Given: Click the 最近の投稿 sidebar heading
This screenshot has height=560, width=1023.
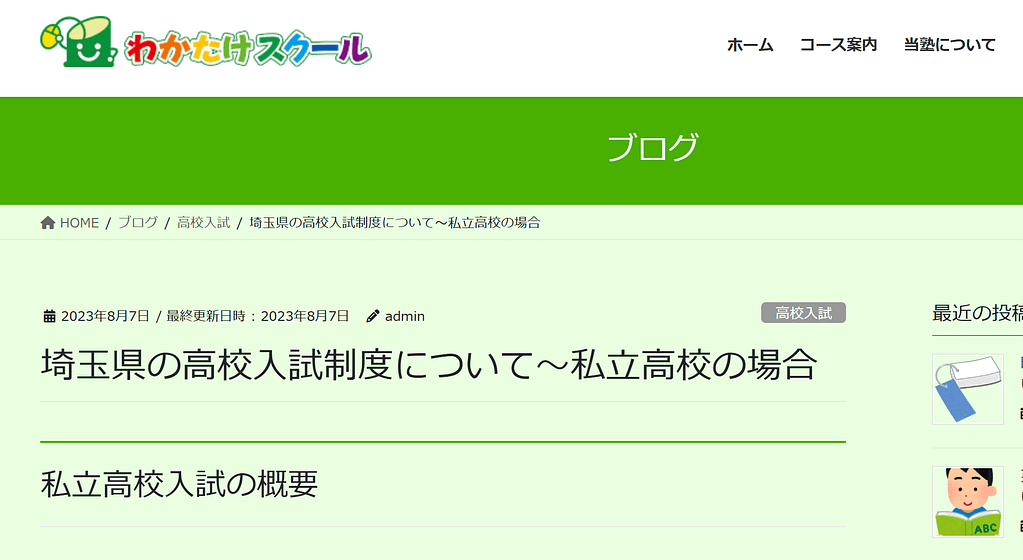Looking at the screenshot, I should tap(976, 313).
